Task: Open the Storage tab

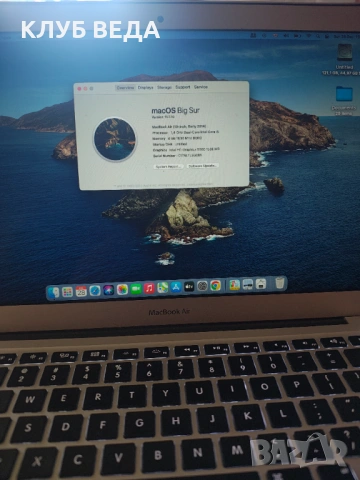Action: coord(164,87)
